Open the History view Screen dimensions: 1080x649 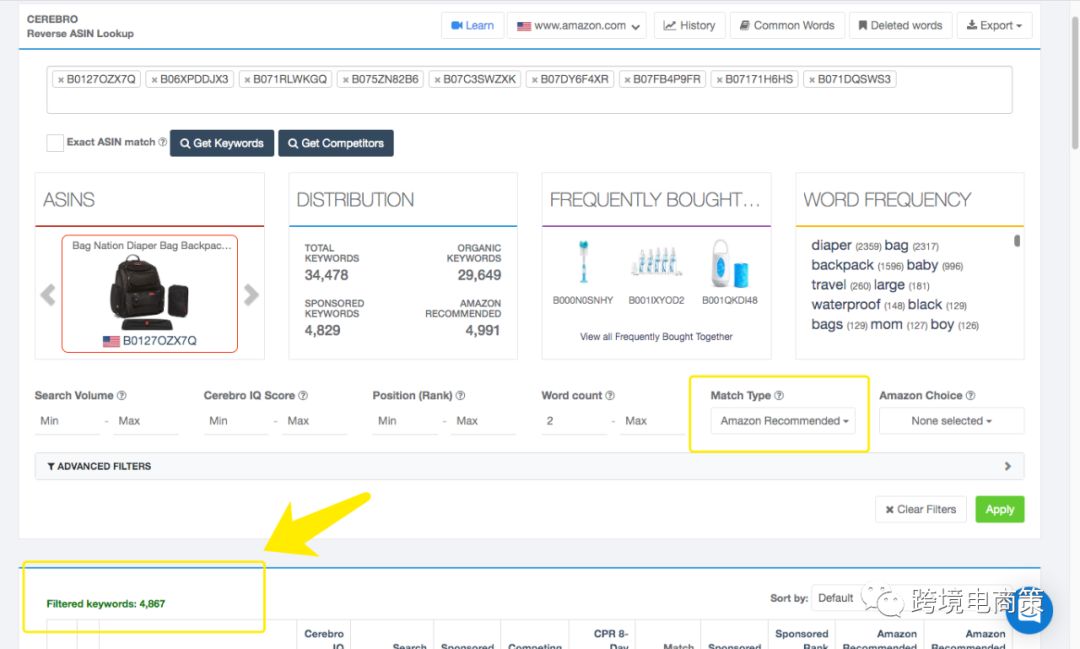coord(689,25)
